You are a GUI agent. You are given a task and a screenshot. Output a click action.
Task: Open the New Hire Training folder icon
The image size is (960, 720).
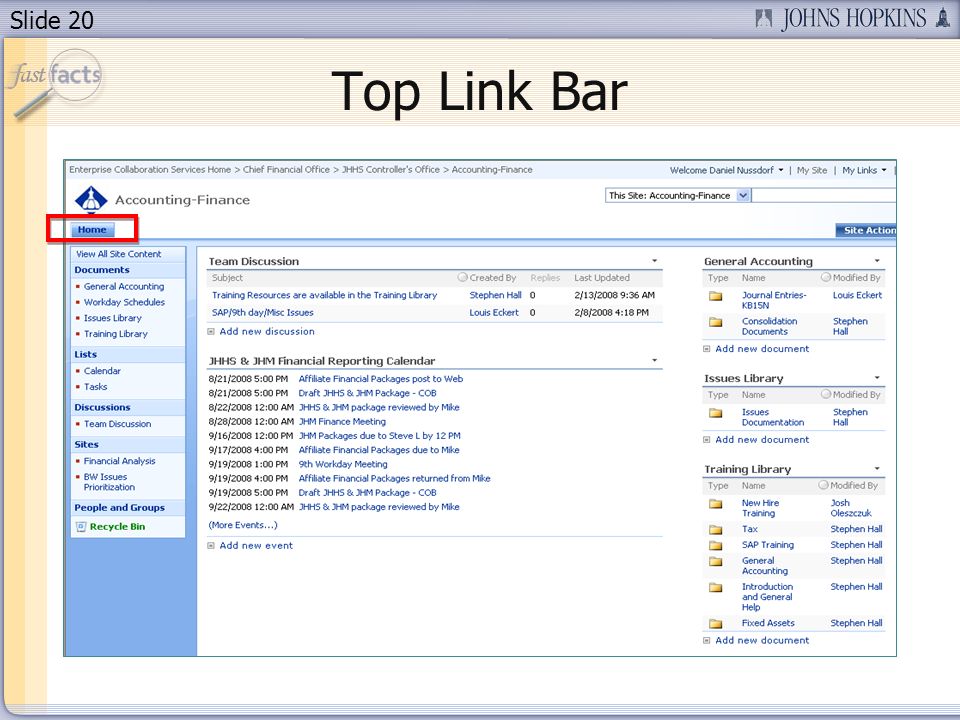click(x=716, y=504)
